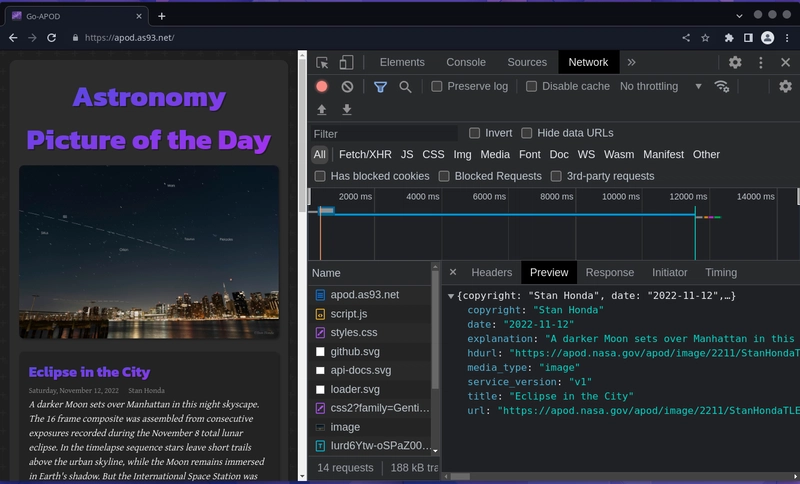Click the network Filter text field

[x=384, y=134]
